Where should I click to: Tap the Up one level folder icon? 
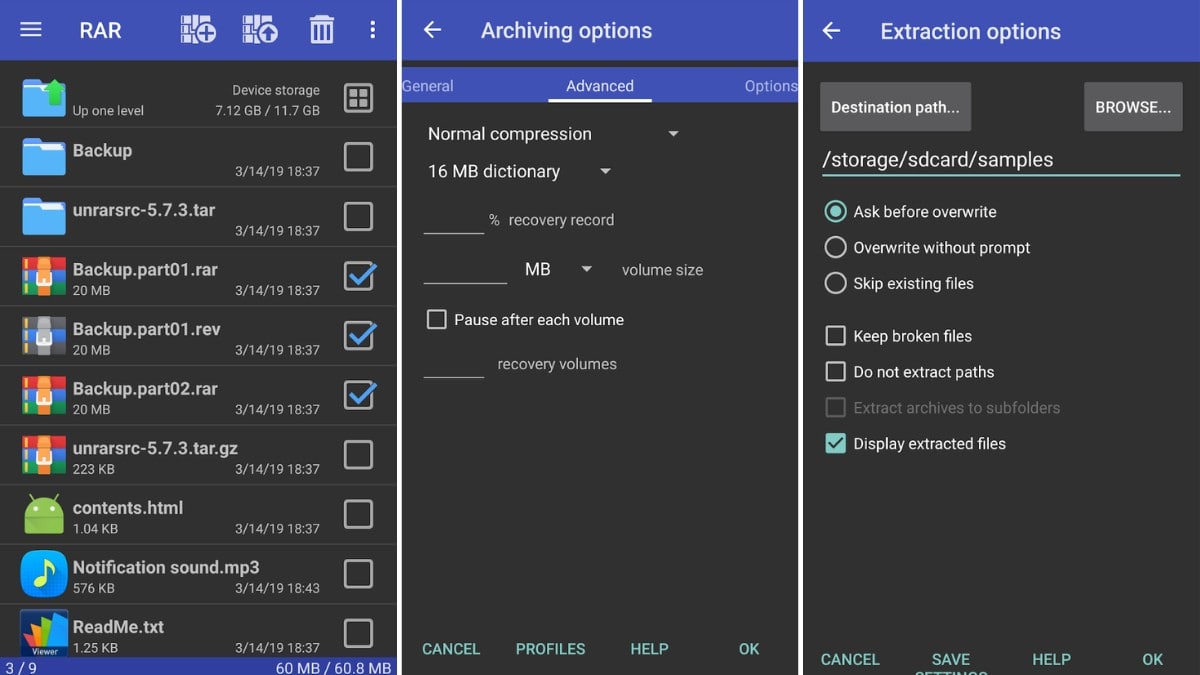click(44, 97)
